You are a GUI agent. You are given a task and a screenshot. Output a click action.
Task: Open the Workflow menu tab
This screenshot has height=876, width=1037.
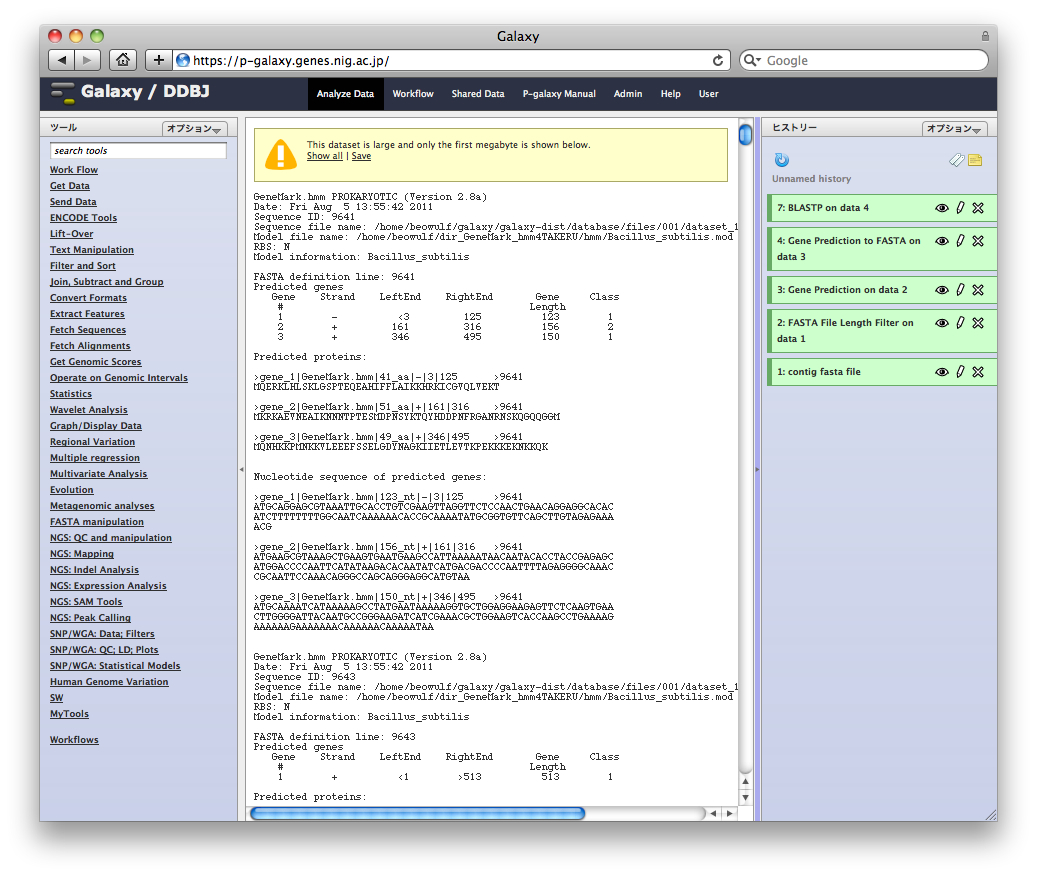click(x=412, y=94)
